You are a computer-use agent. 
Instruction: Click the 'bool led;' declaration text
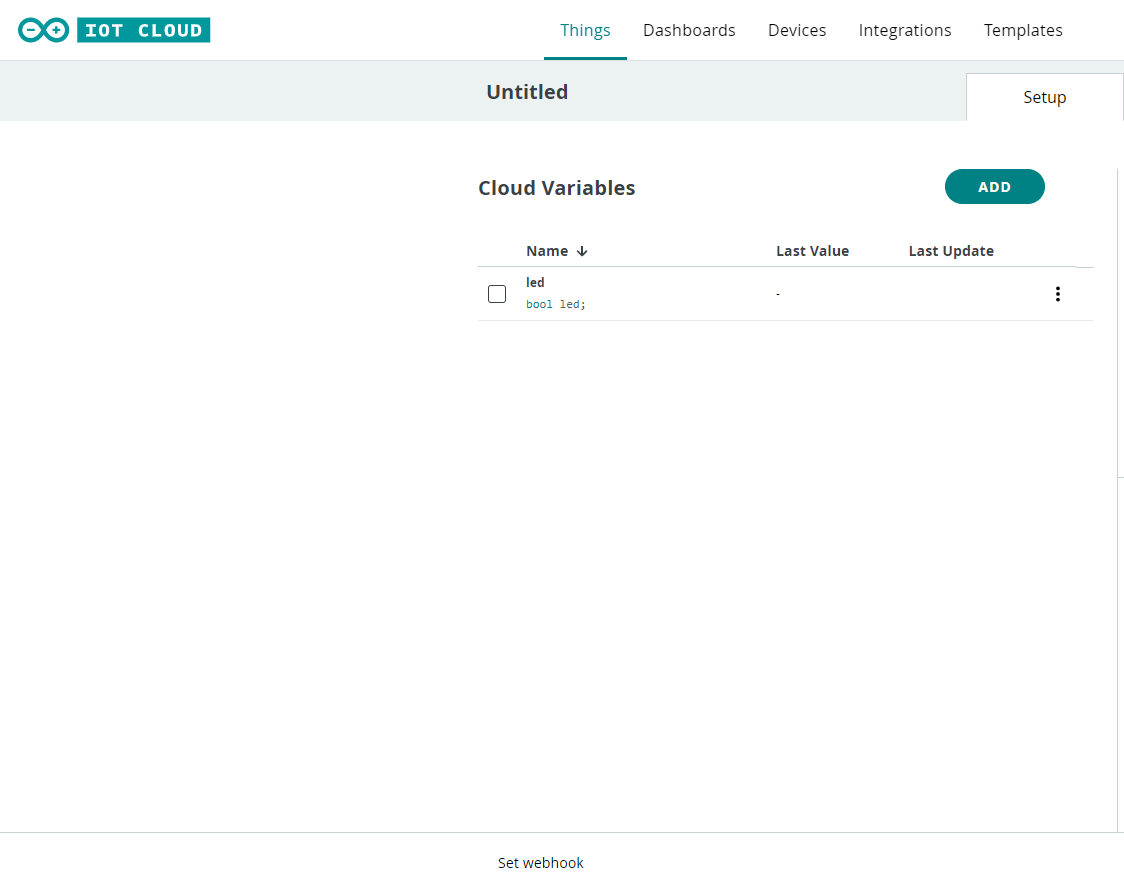coord(556,304)
